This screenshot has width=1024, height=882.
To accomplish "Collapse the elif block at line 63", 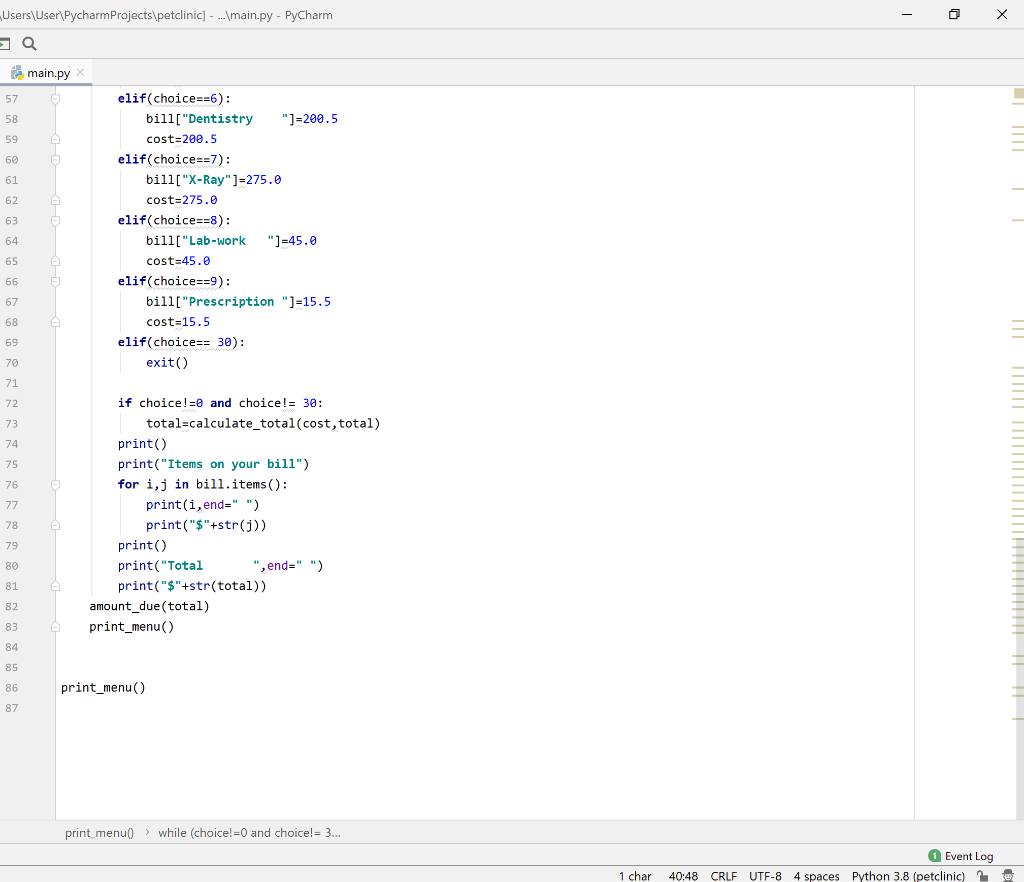I will pos(56,220).
